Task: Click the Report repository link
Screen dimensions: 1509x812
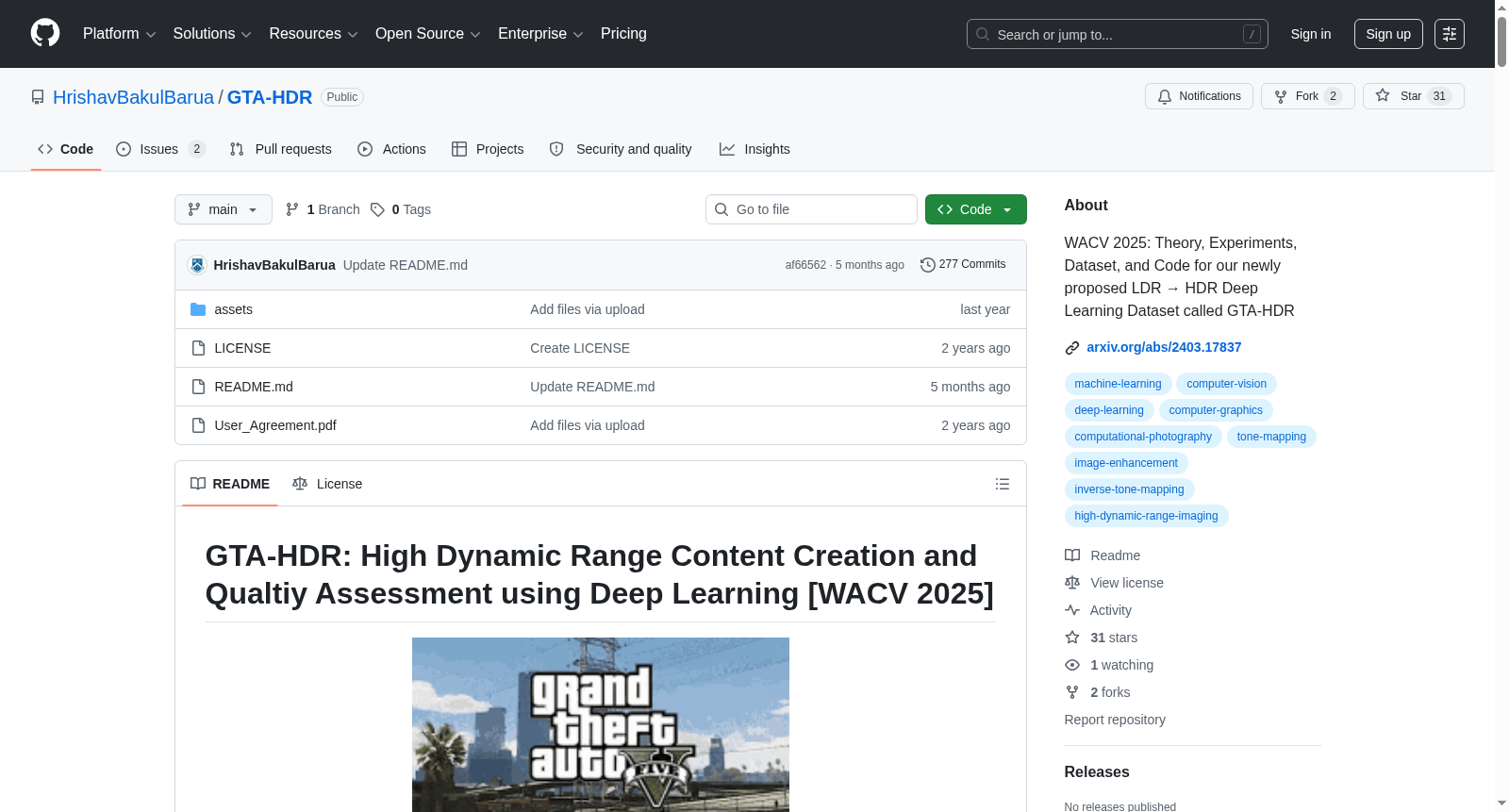Action: pos(1115,720)
